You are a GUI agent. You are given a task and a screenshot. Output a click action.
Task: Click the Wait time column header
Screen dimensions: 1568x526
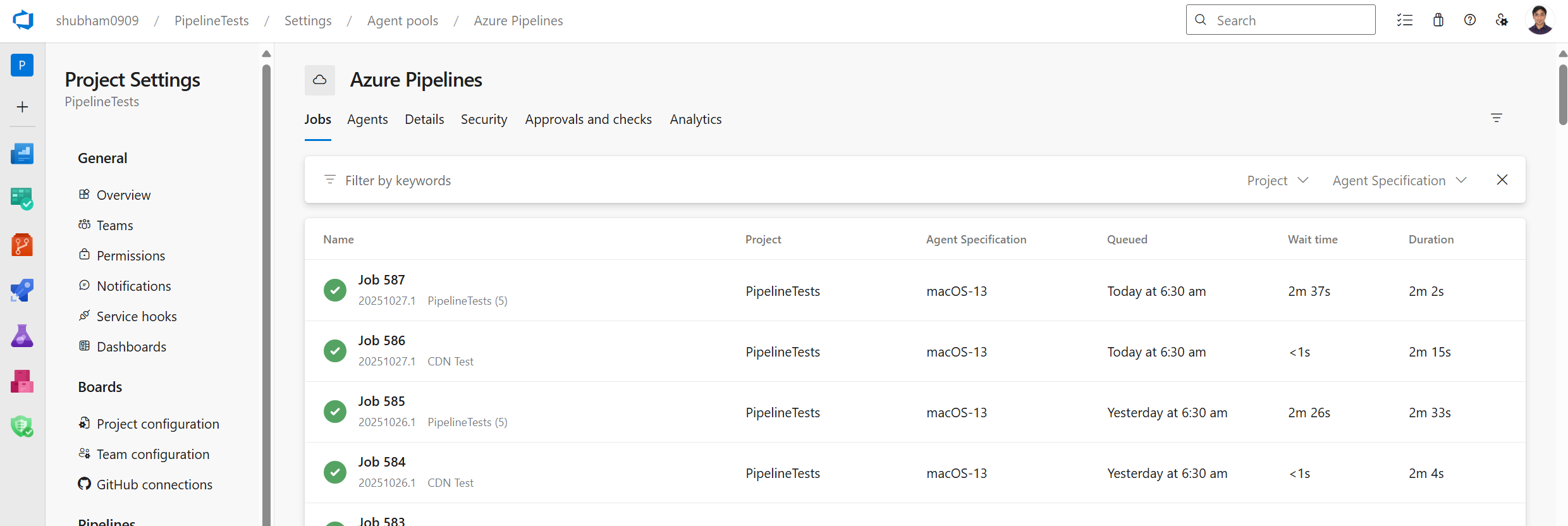[1313, 240]
